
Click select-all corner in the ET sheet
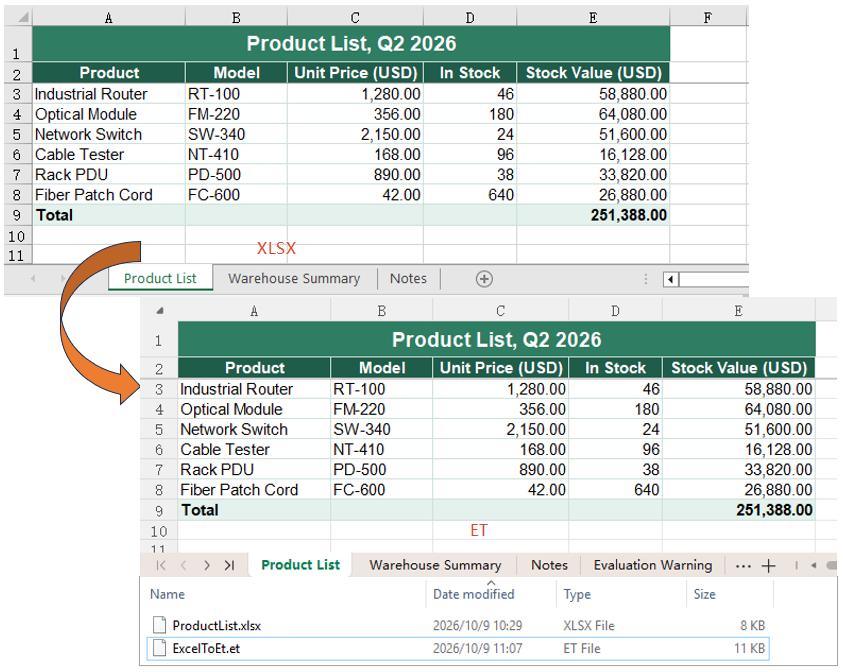pos(160,311)
